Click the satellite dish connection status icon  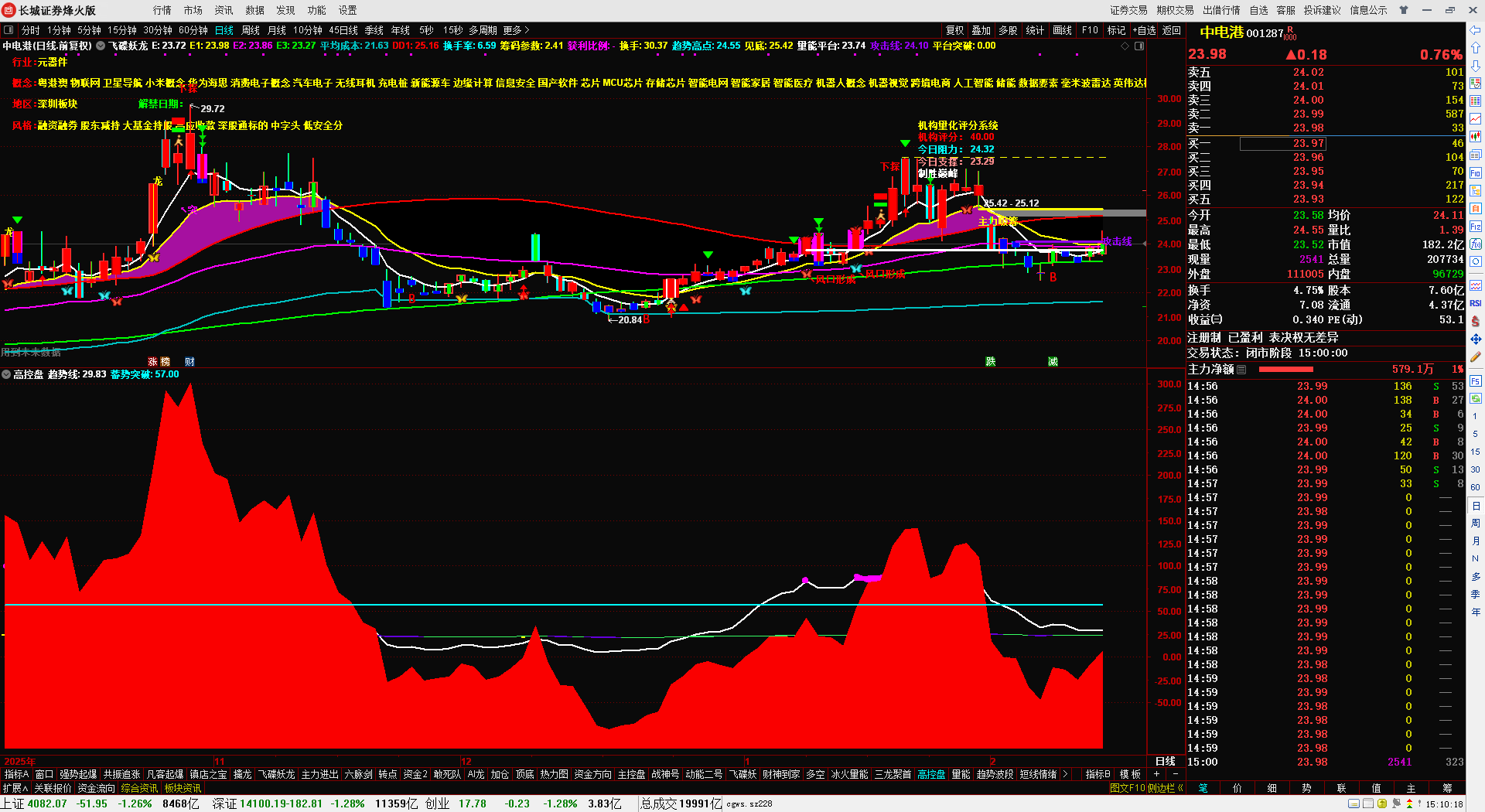coord(1396,804)
